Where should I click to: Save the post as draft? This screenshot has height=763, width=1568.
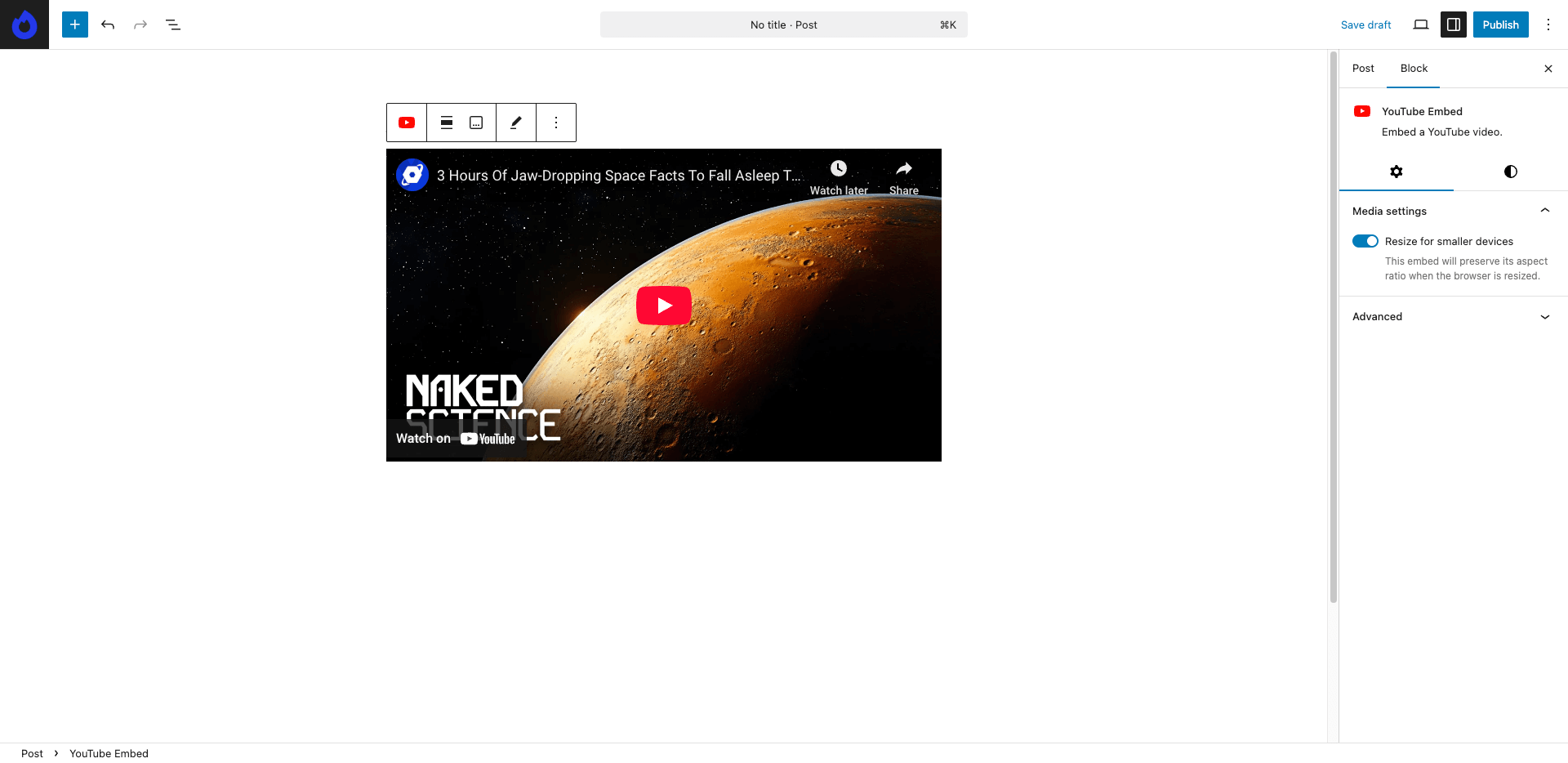(x=1365, y=25)
